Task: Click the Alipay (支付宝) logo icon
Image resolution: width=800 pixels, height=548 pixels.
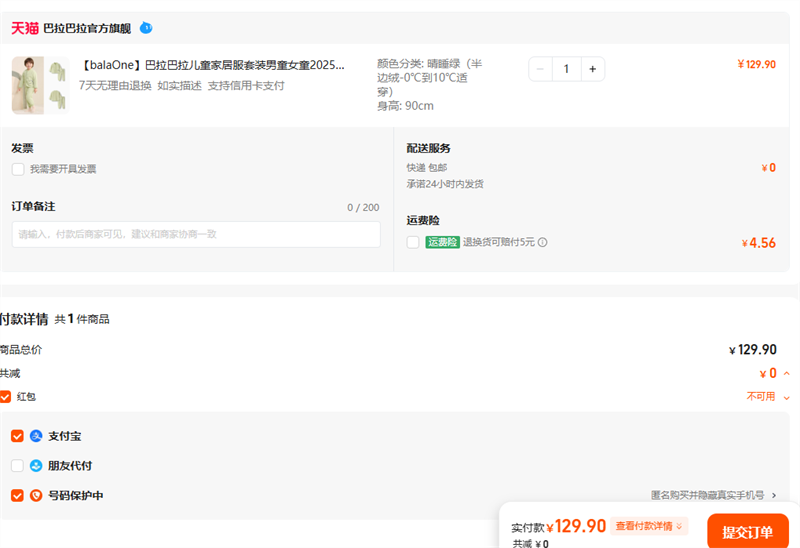Action: pos(36,436)
